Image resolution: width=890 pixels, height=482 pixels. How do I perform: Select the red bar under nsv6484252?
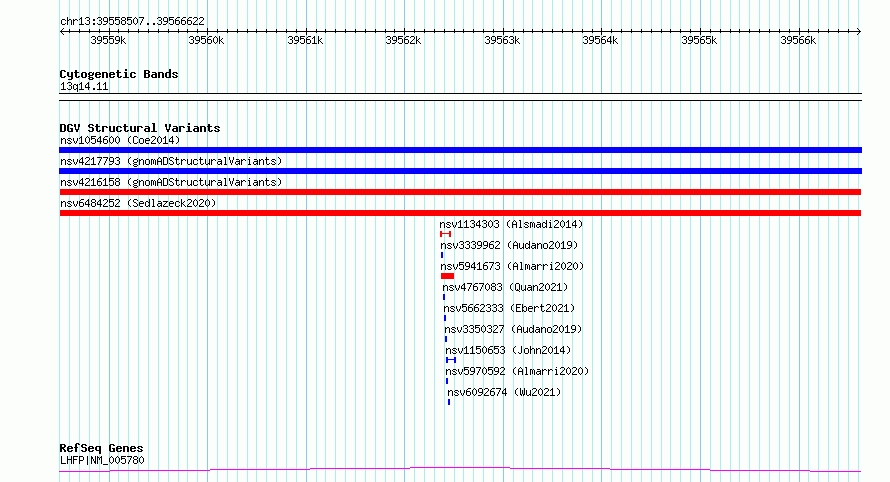pyautogui.click(x=460, y=213)
